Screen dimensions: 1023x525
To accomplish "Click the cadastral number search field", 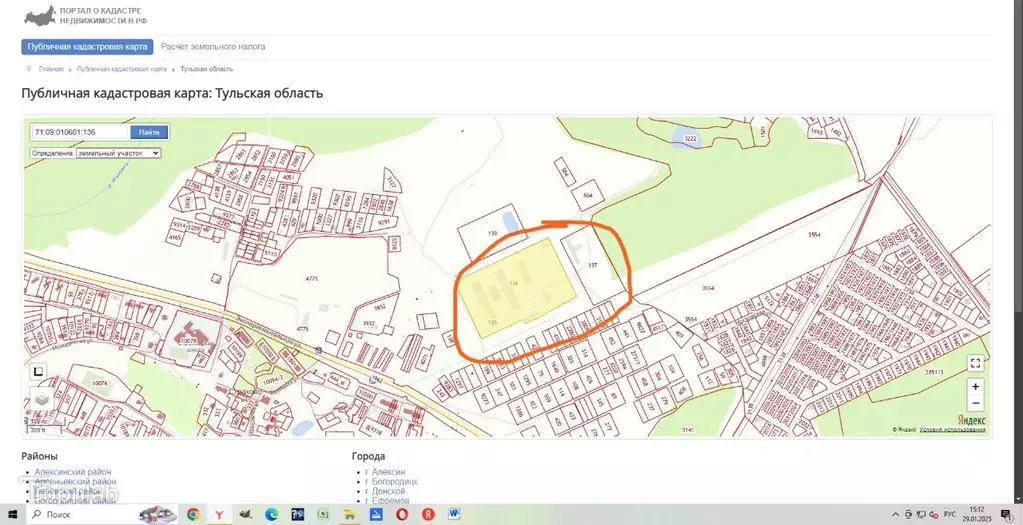I will coord(80,132).
